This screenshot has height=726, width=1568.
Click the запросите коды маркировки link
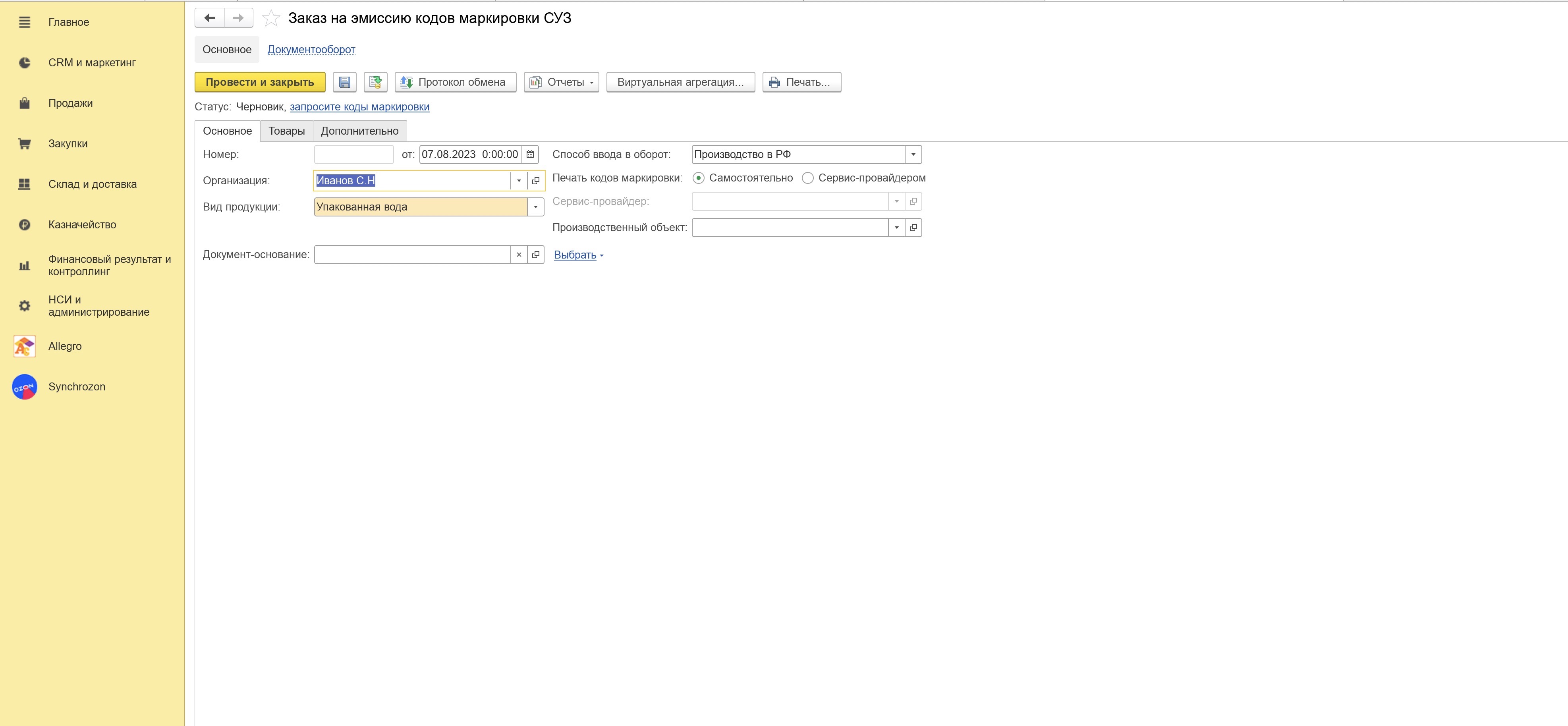pyautogui.click(x=360, y=107)
